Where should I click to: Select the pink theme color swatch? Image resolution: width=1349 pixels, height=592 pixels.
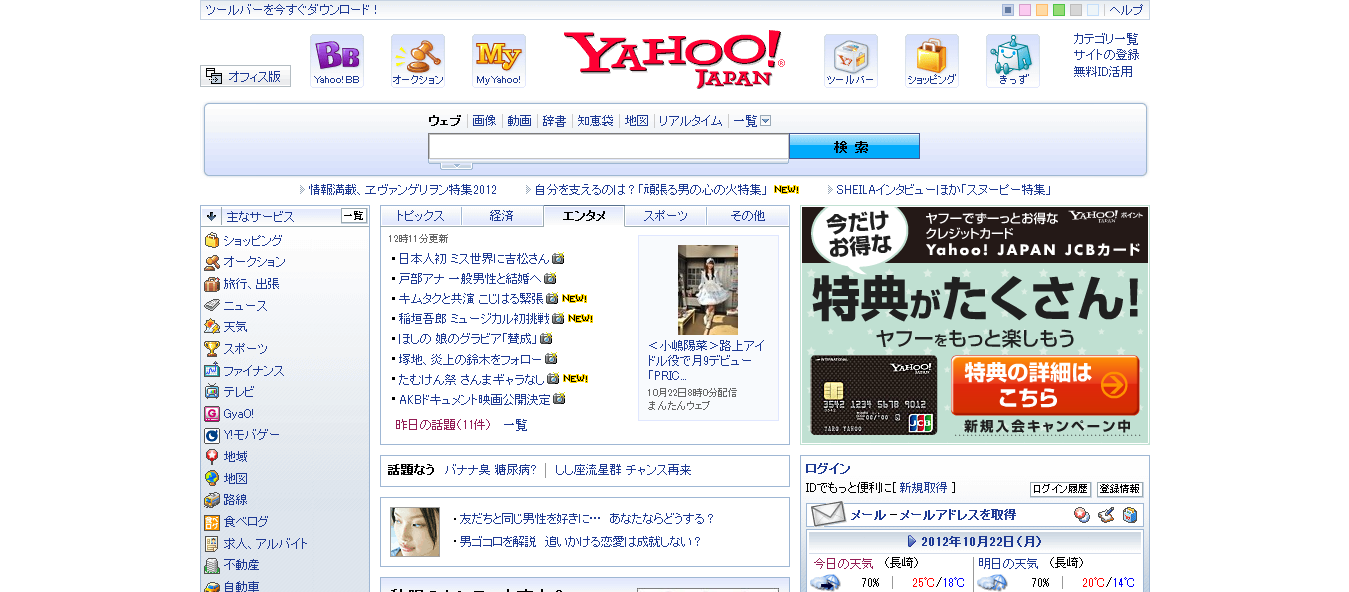tap(1025, 10)
